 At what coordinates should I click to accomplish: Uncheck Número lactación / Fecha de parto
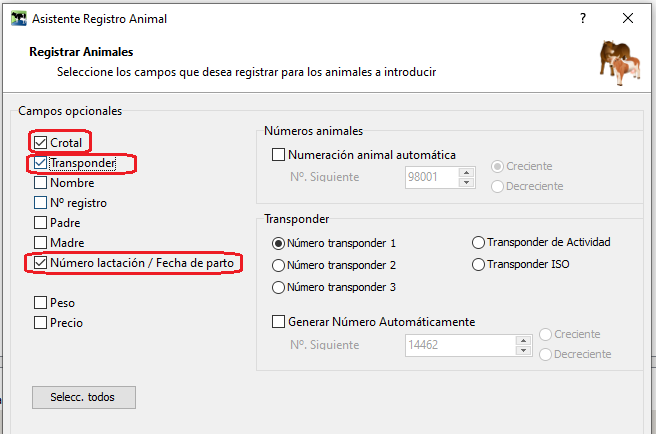click(40, 263)
